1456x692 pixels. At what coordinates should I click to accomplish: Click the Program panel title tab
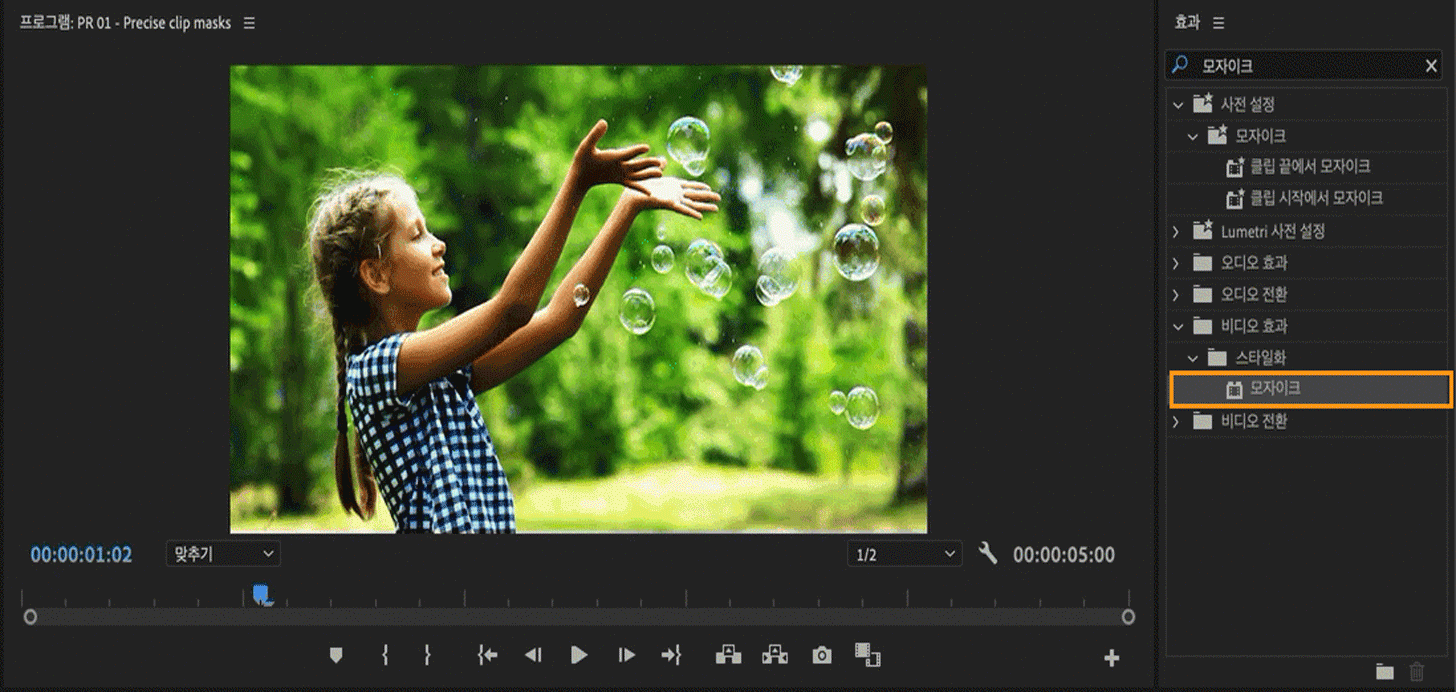point(125,23)
